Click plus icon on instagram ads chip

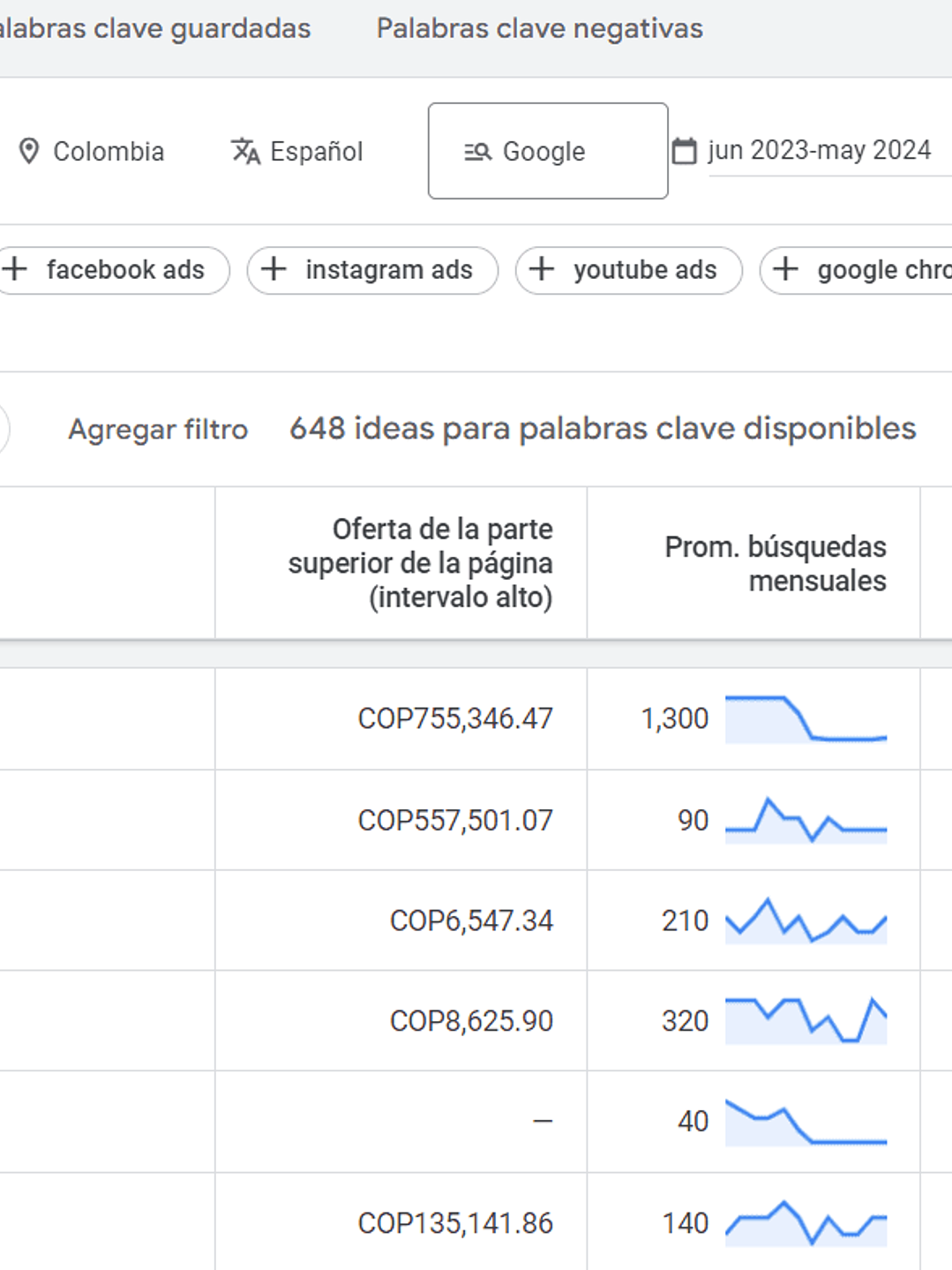pyautogui.click(x=274, y=269)
